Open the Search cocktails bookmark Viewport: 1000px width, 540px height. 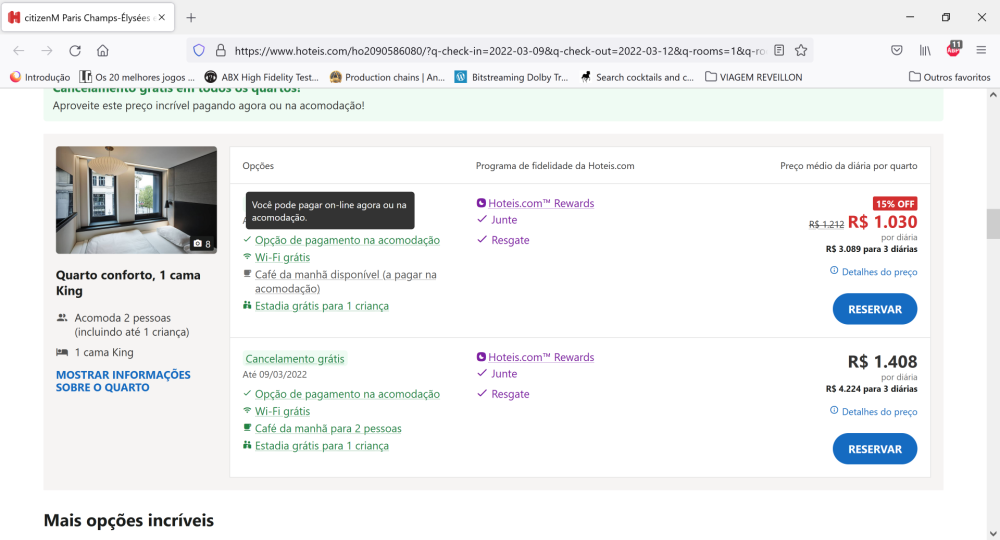(x=636, y=77)
